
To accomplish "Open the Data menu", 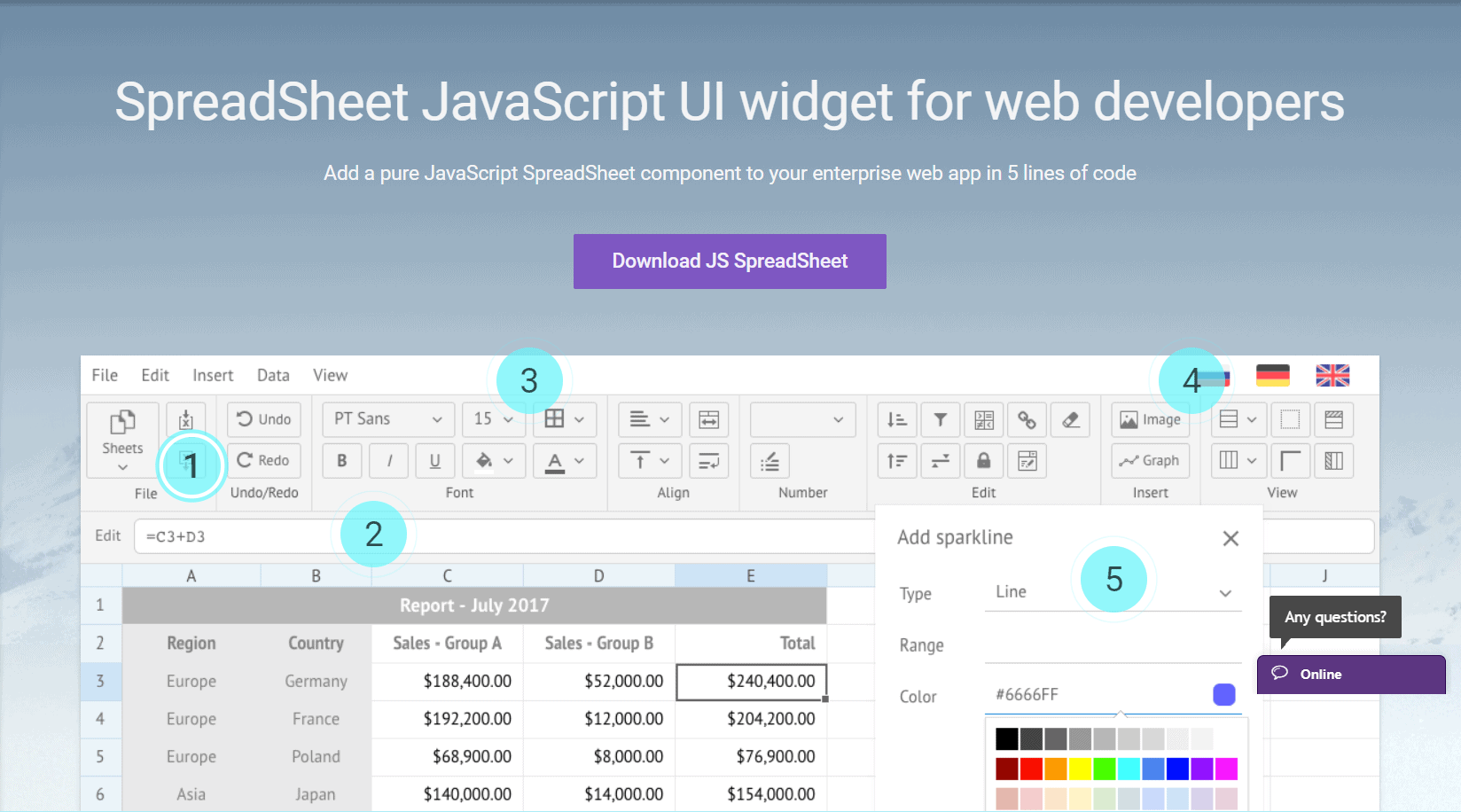I will tap(273, 376).
